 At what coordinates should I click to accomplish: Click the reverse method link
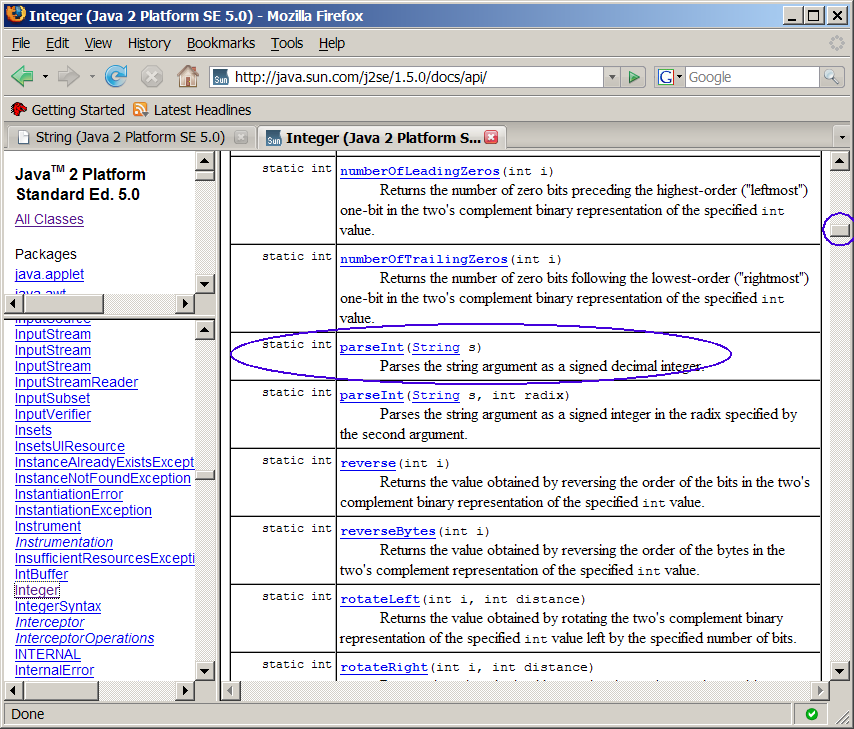tap(368, 464)
